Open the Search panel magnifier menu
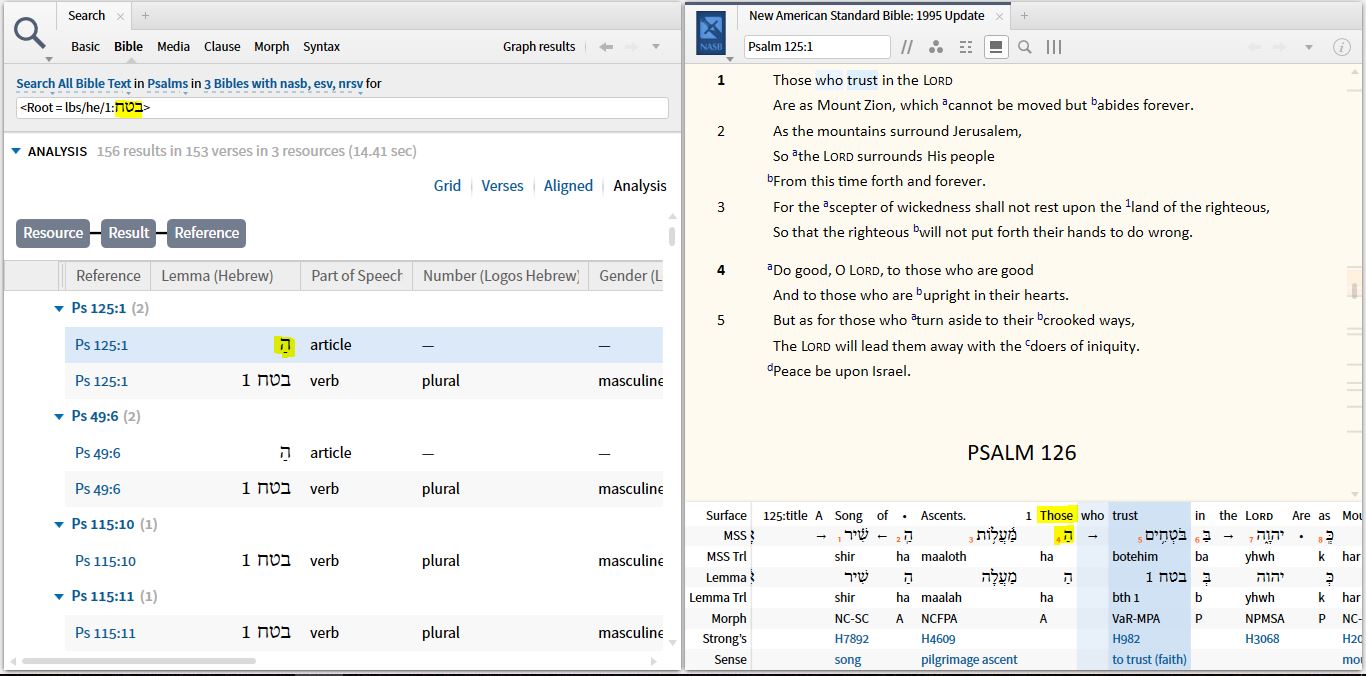This screenshot has height=676, width=1366. tap(30, 34)
